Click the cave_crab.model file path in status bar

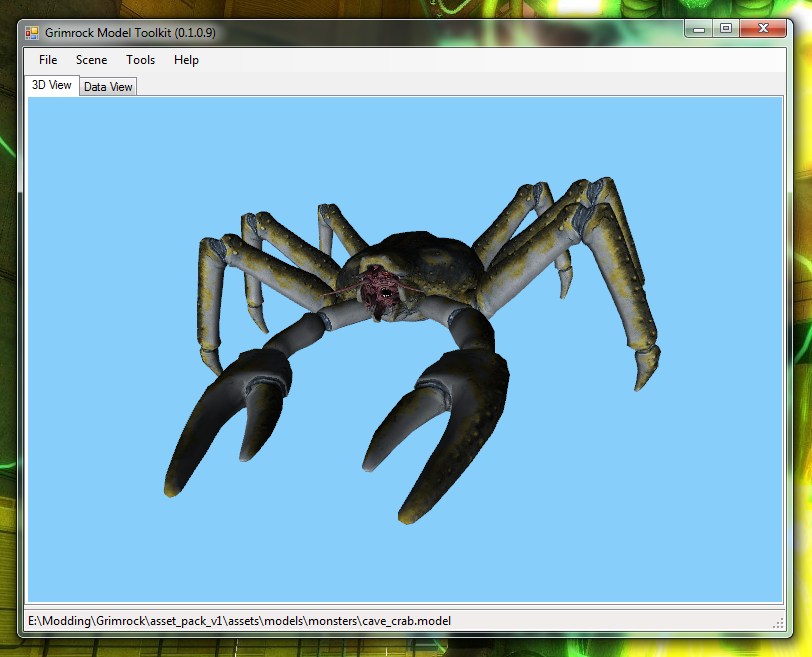coord(239,621)
